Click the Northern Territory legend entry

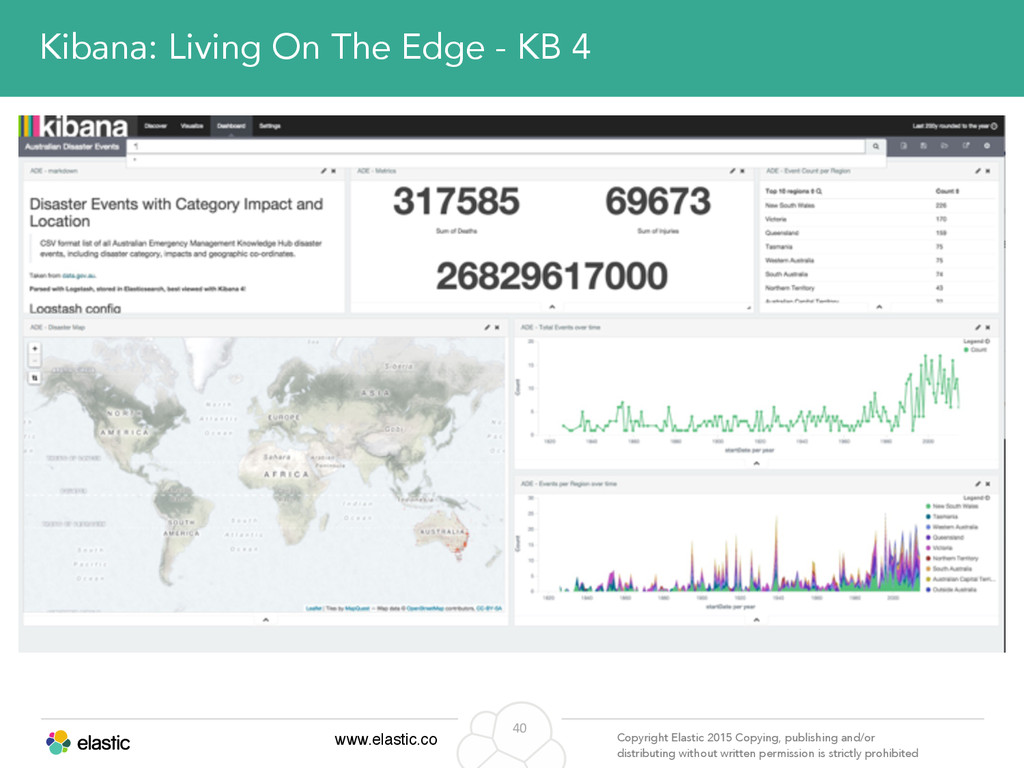pos(952,558)
